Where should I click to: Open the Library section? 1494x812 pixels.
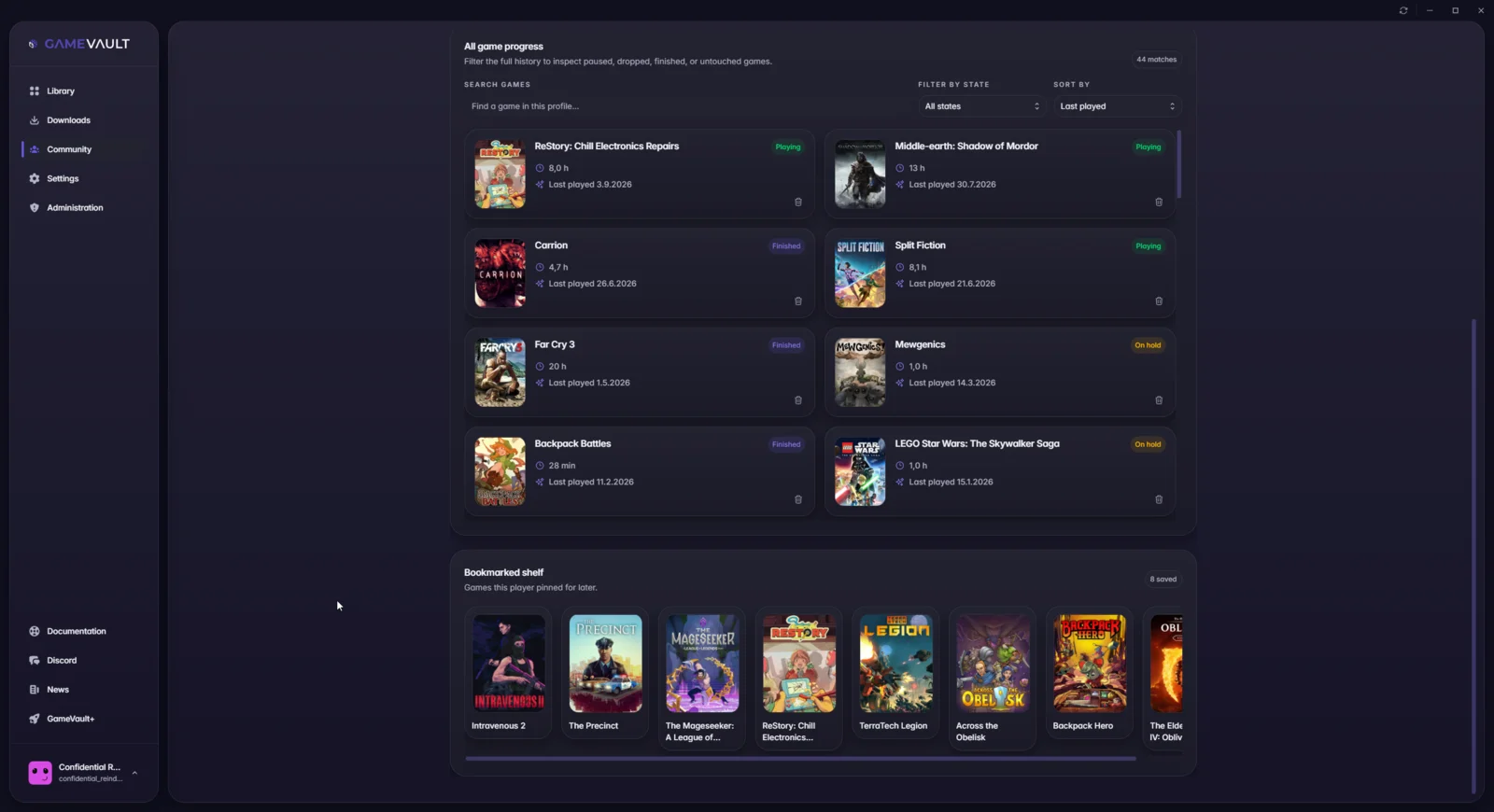point(84,91)
